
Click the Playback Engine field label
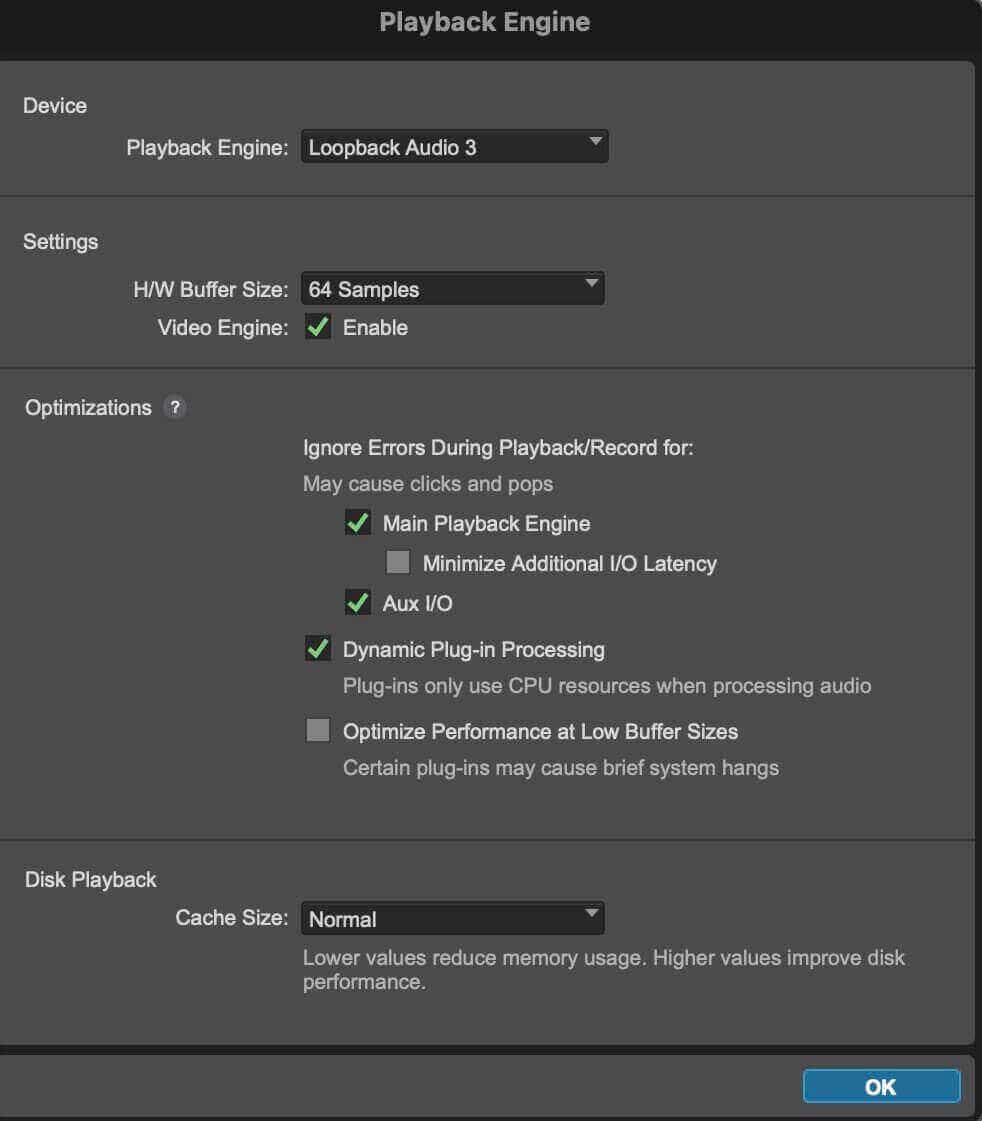207,147
